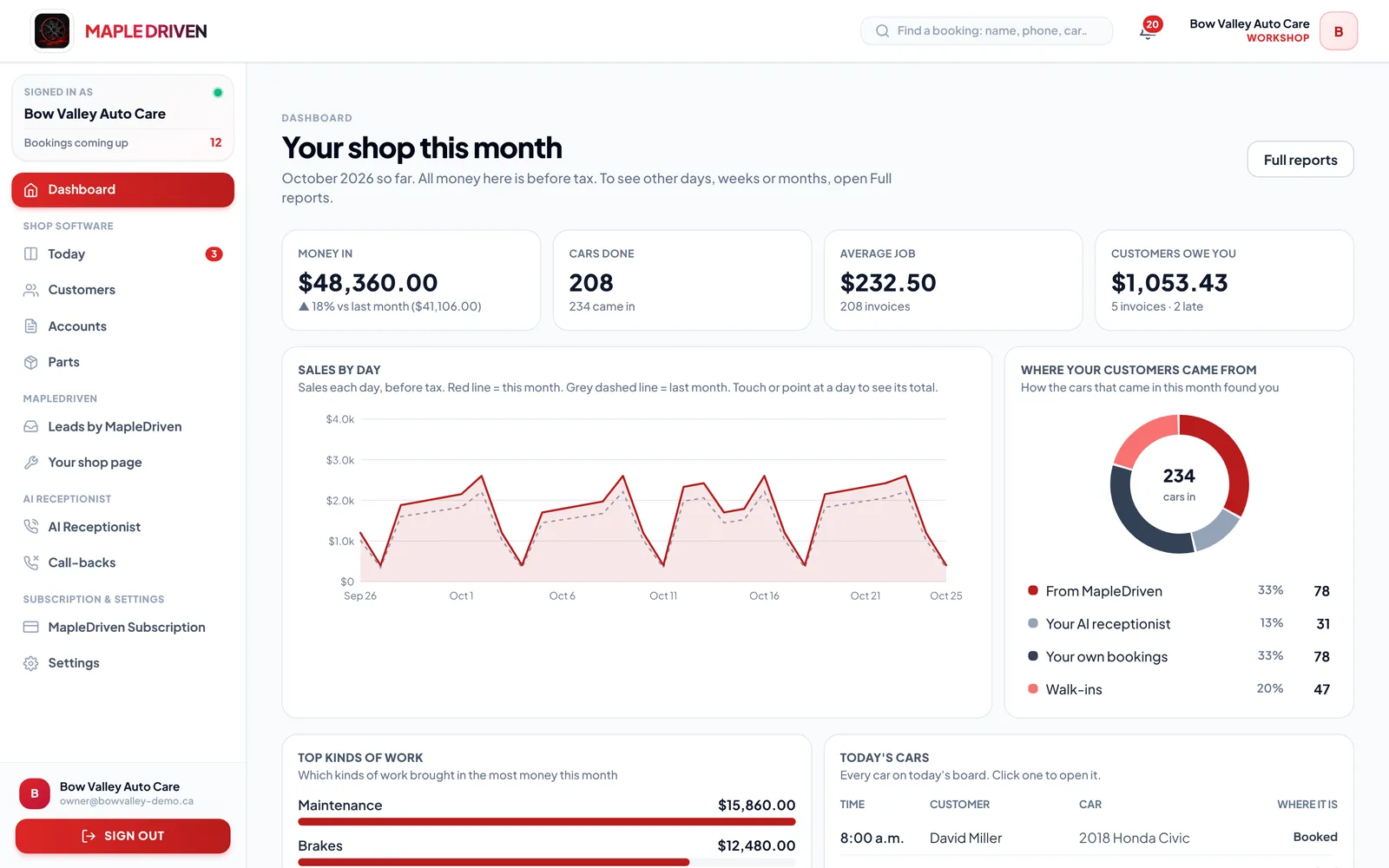The width and height of the screenshot is (1389, 868).
Task: Click the Money In $48,360.00 value
Action: pos(368,283)
